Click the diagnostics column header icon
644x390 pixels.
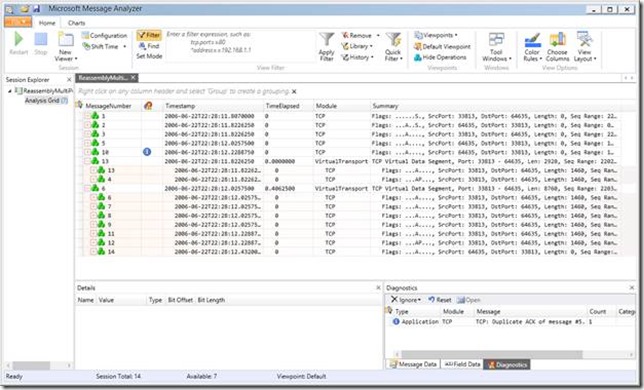[x=148, y=106]
